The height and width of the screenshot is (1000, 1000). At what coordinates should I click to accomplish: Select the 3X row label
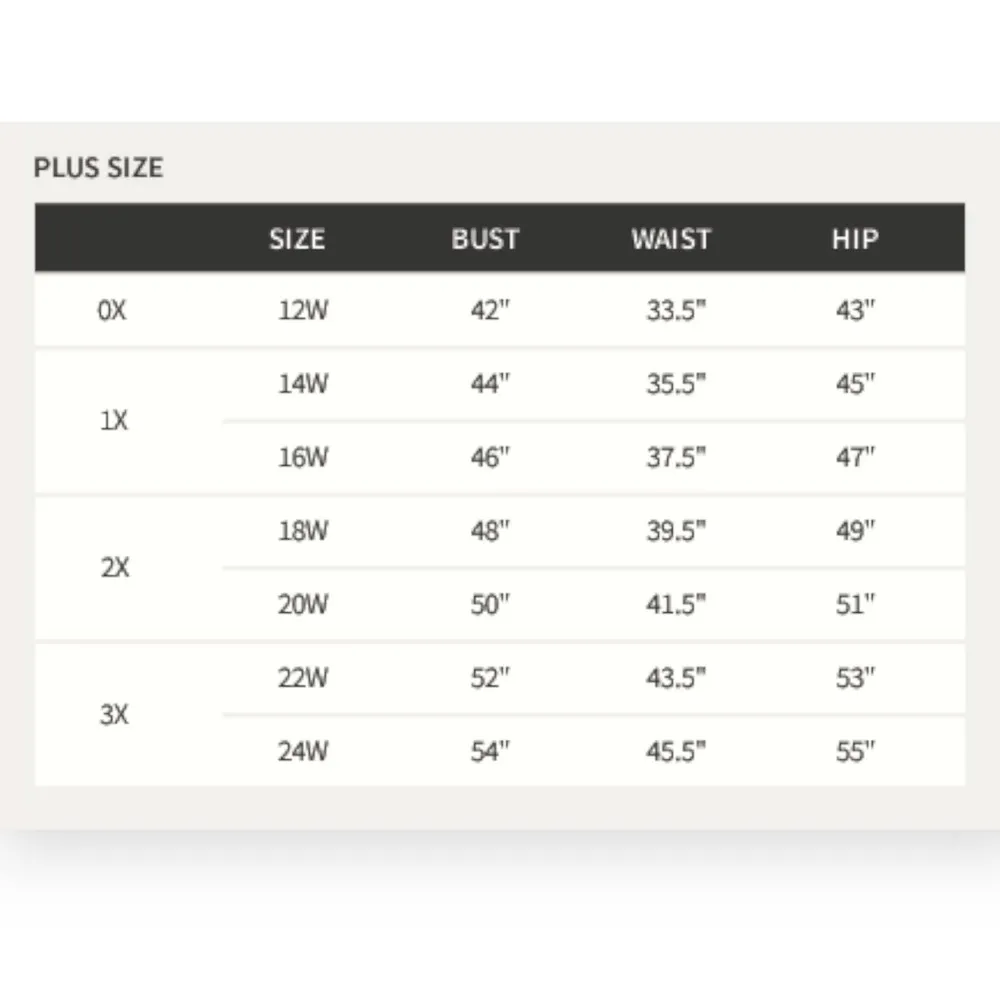pyautogui.click(x=114, y=715)
